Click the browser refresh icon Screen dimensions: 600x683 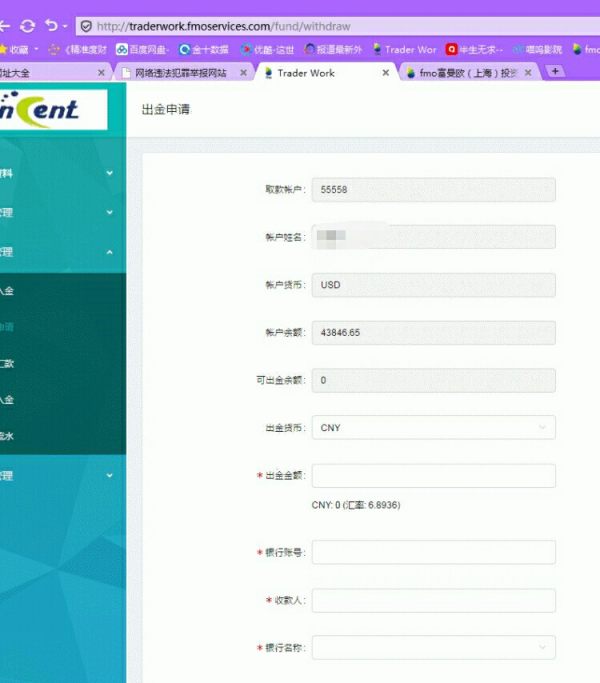[x=27, y=26]
